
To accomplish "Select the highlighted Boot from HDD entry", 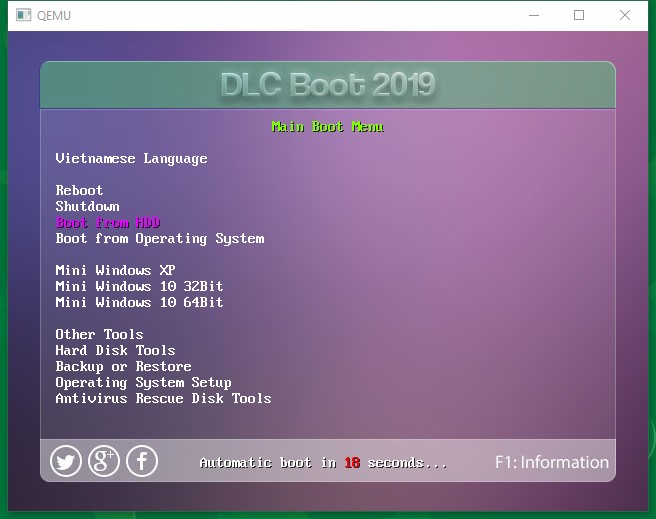I will (108, 222).
